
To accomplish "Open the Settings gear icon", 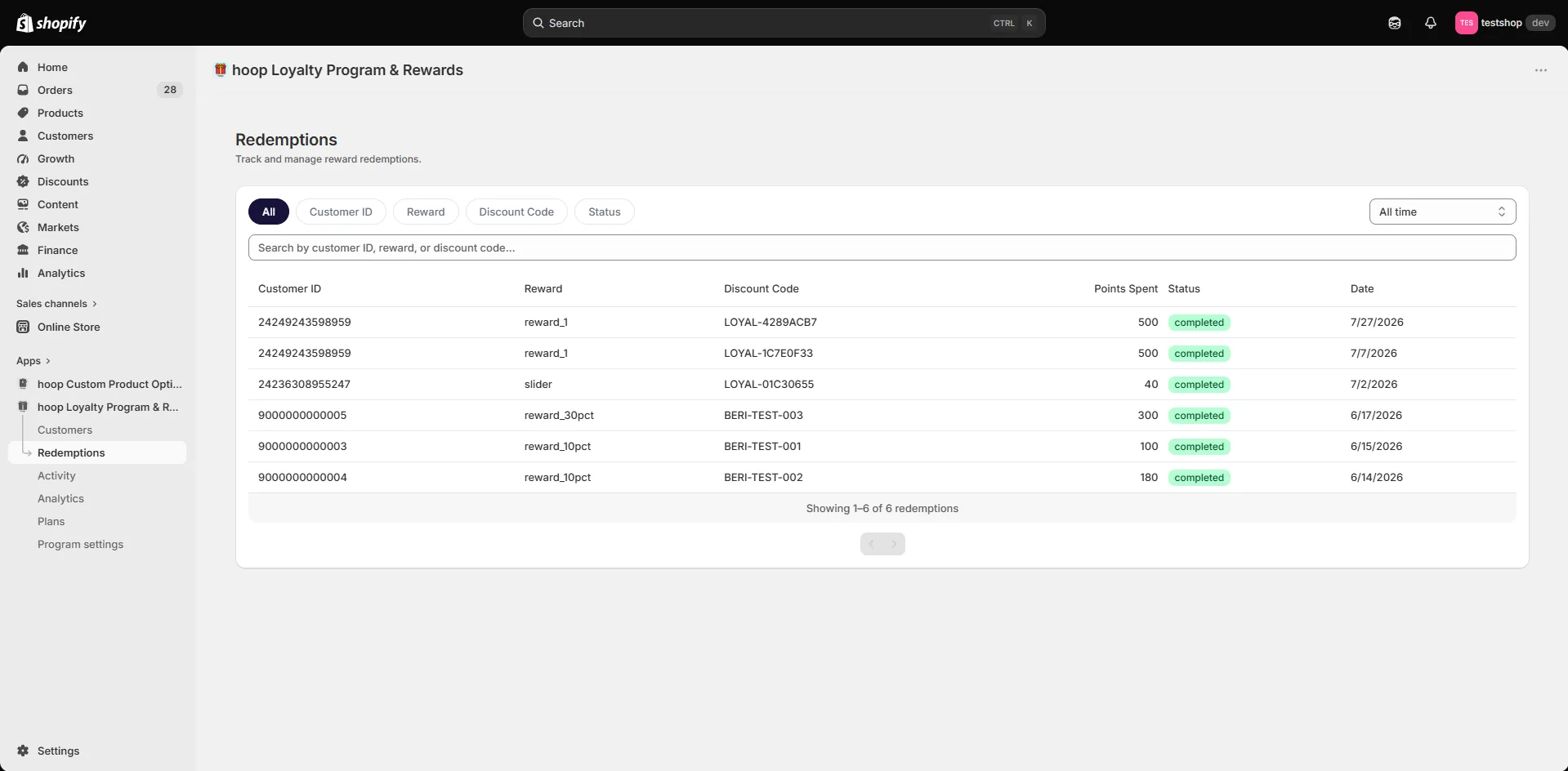I will tap(23, 751).
